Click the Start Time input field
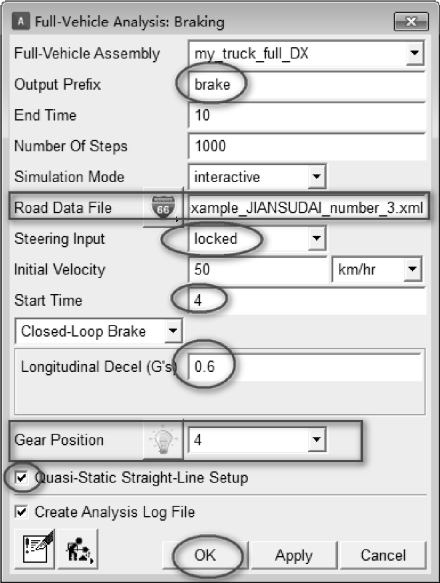Viewport: 440px width, 583px height. (x=306, y=300)
